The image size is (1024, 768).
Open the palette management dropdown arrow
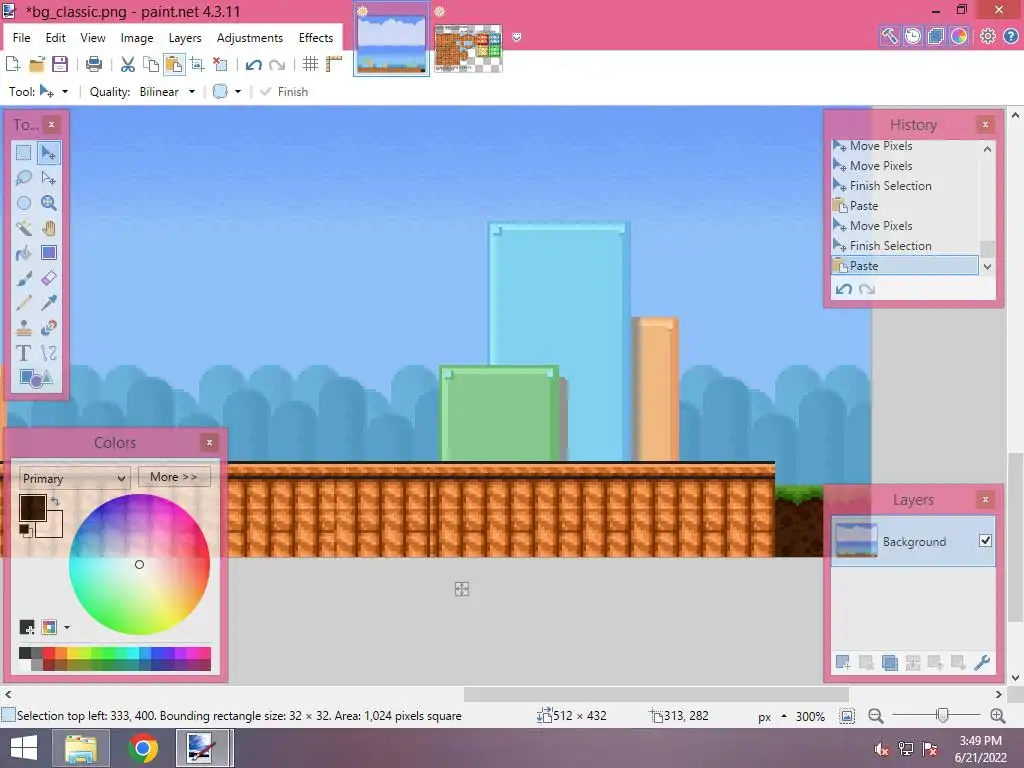pyautogui.click(x=67, y=628)
